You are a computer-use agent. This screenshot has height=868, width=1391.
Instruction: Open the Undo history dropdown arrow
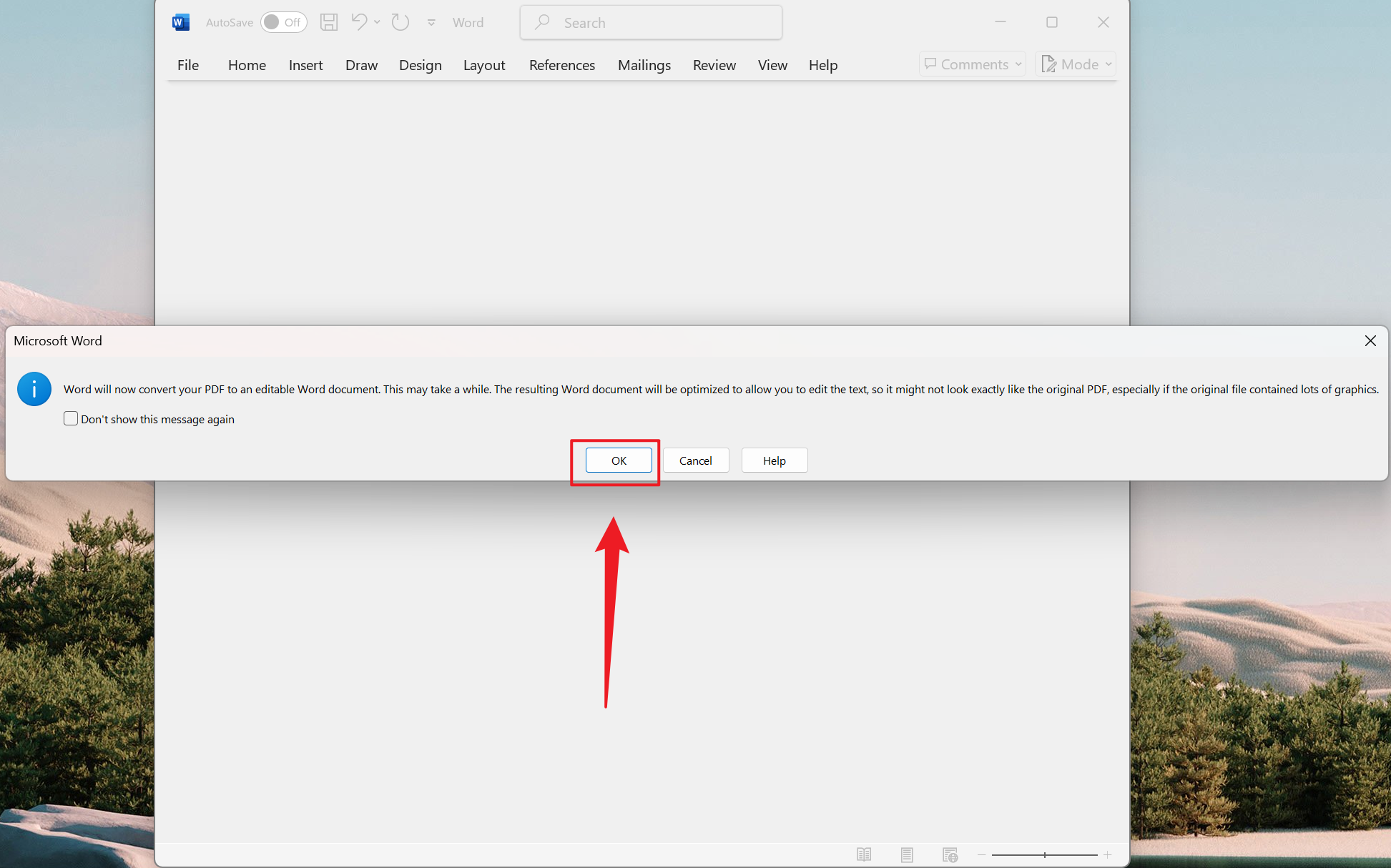click(x=378, y=22)
